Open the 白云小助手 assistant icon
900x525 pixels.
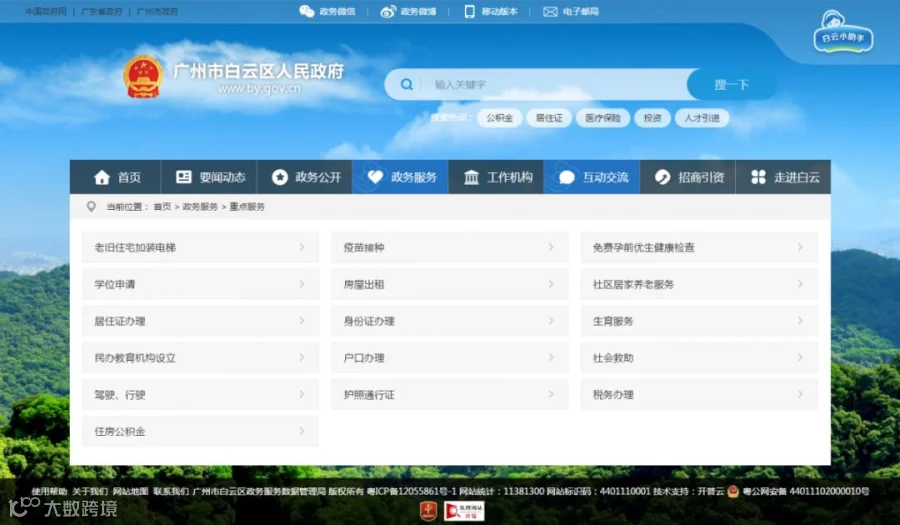click(843, 32)
